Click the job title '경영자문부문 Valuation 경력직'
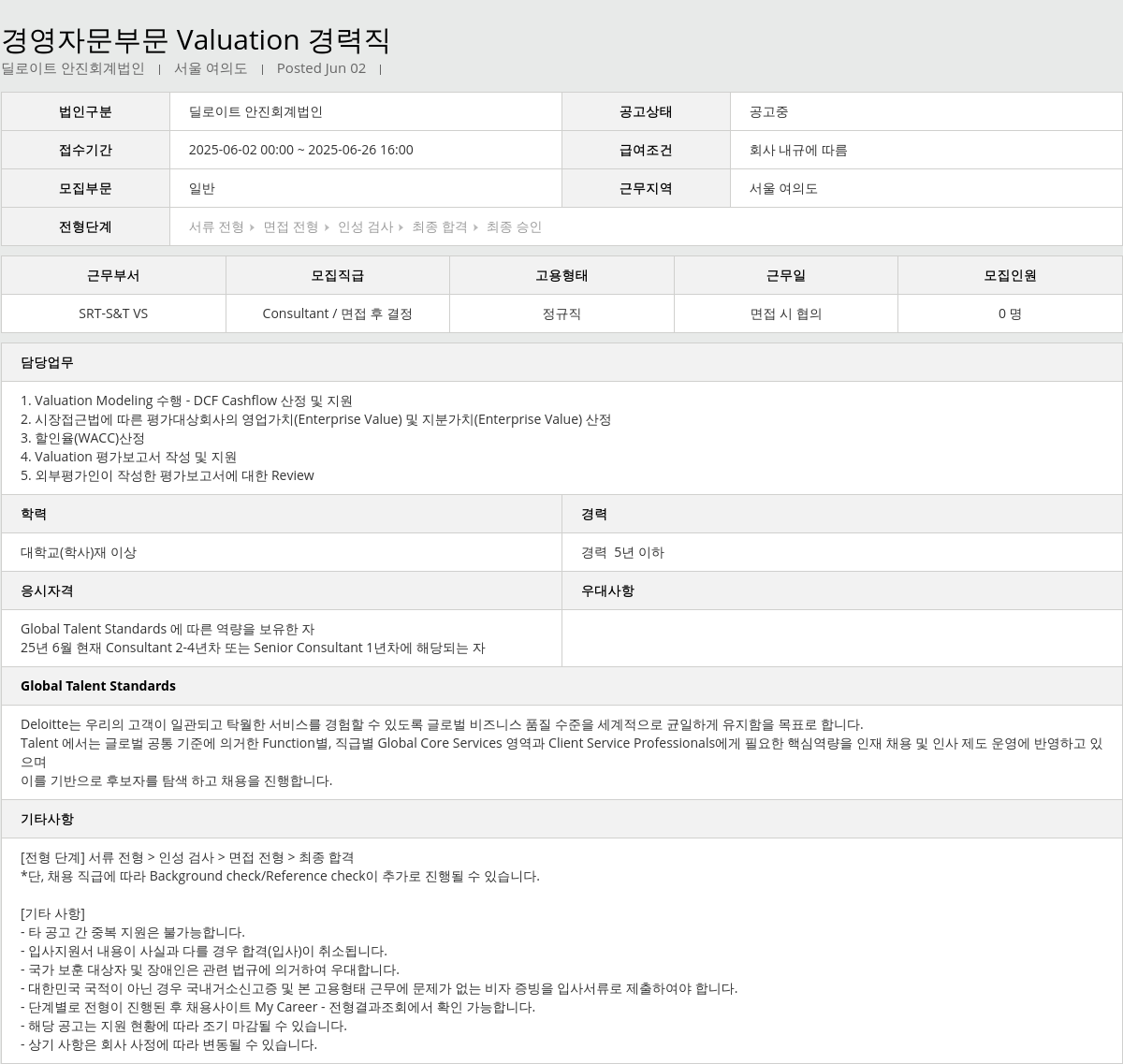Image resolution: width=1123 pixels, height=1064 pixels. tap(195, 40)
